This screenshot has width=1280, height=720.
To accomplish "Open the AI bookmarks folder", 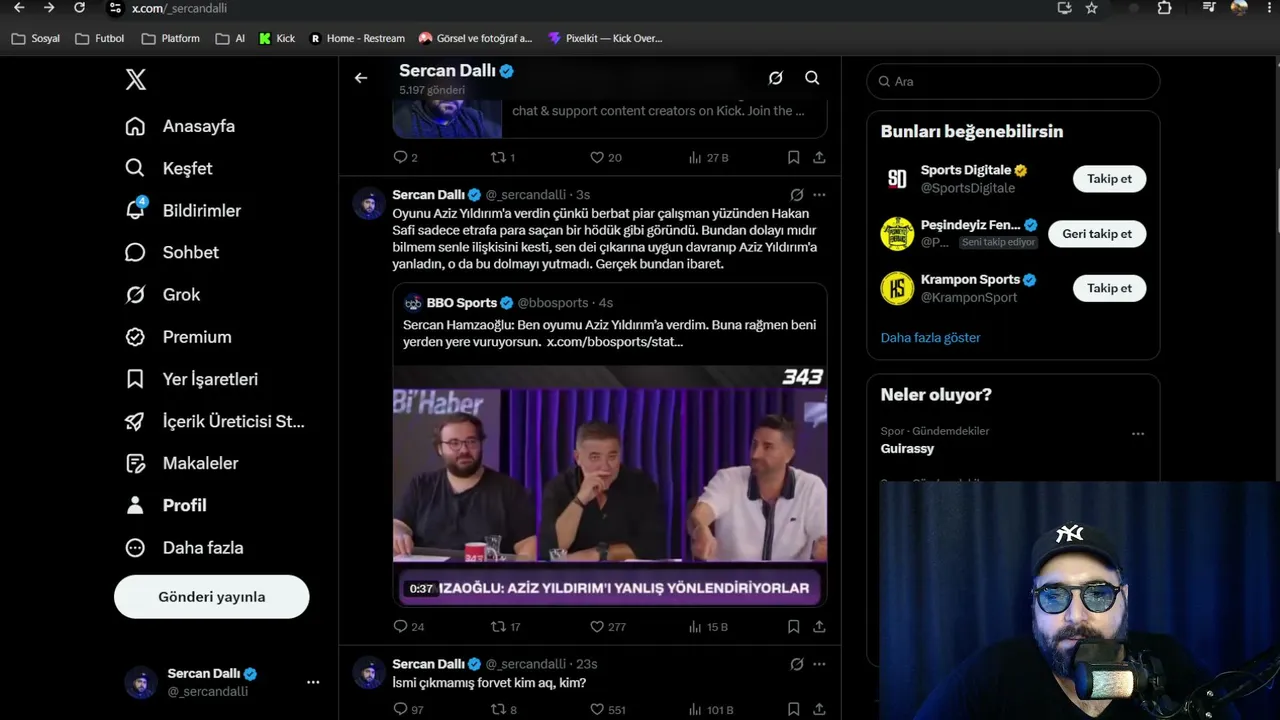I will [229, 38].
